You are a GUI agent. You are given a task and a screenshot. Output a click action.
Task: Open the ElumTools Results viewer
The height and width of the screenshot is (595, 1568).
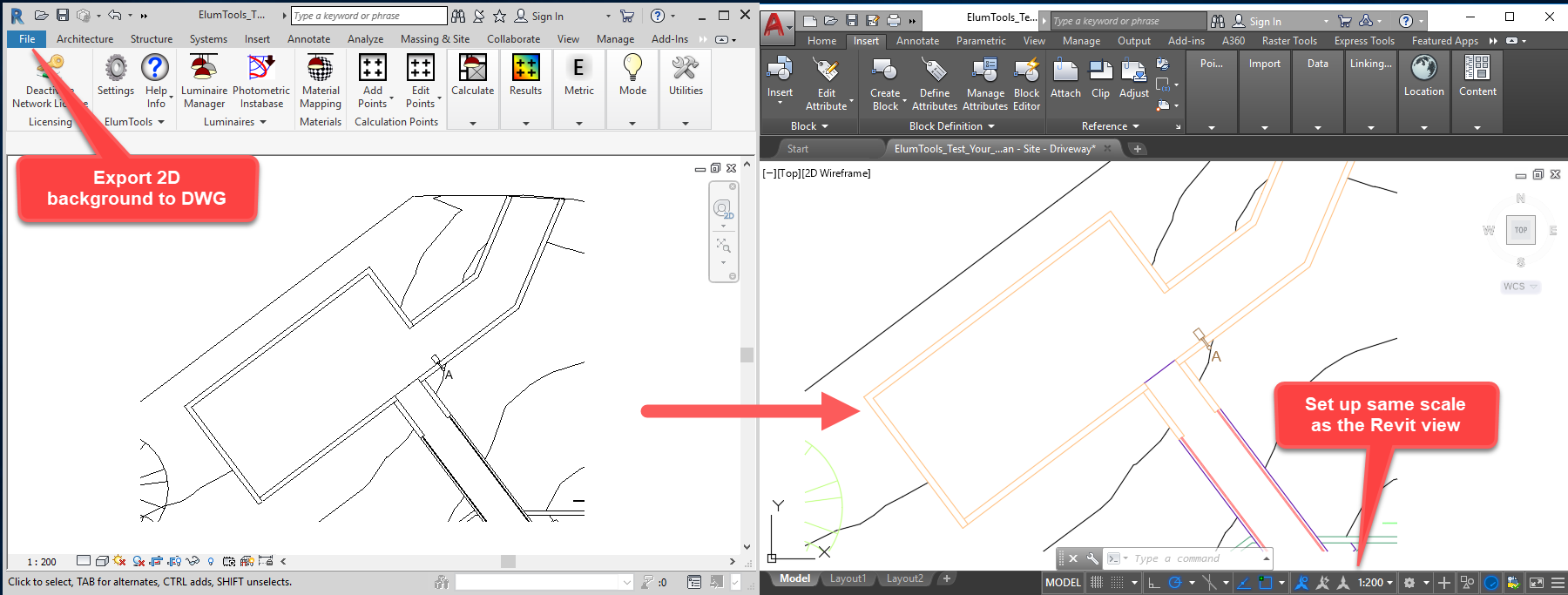525,76
